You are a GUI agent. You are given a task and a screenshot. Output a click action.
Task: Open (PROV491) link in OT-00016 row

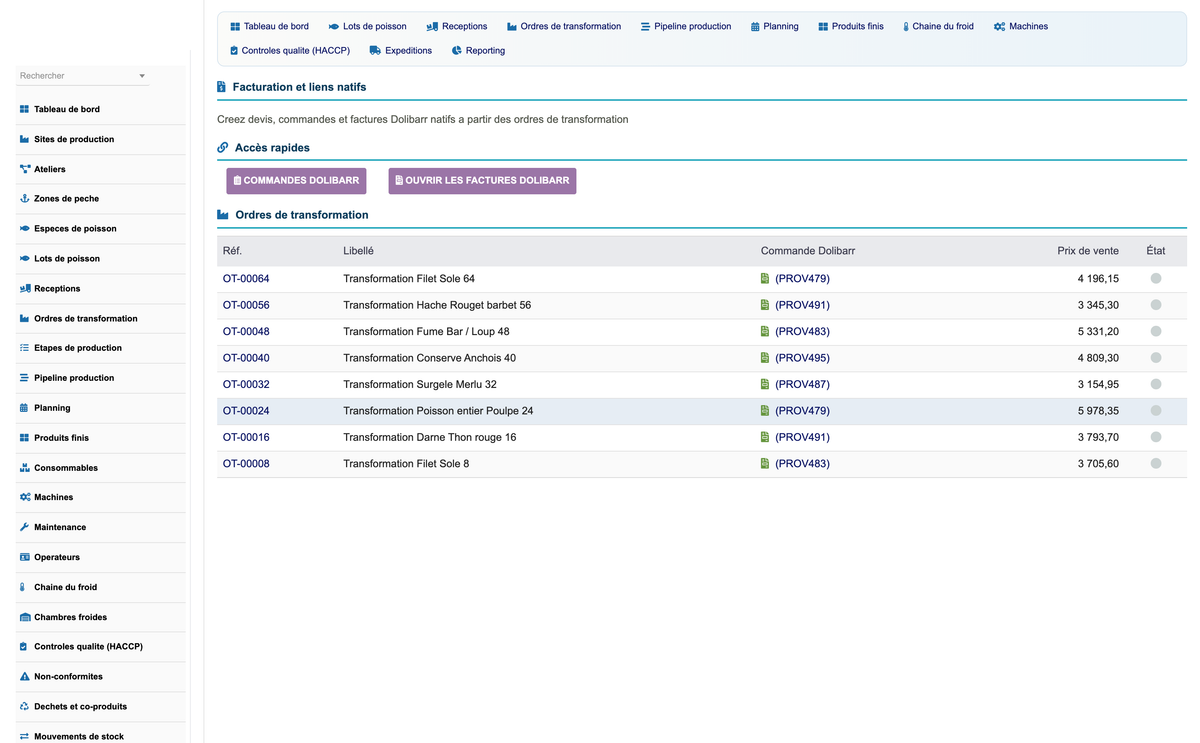point(802,438)
